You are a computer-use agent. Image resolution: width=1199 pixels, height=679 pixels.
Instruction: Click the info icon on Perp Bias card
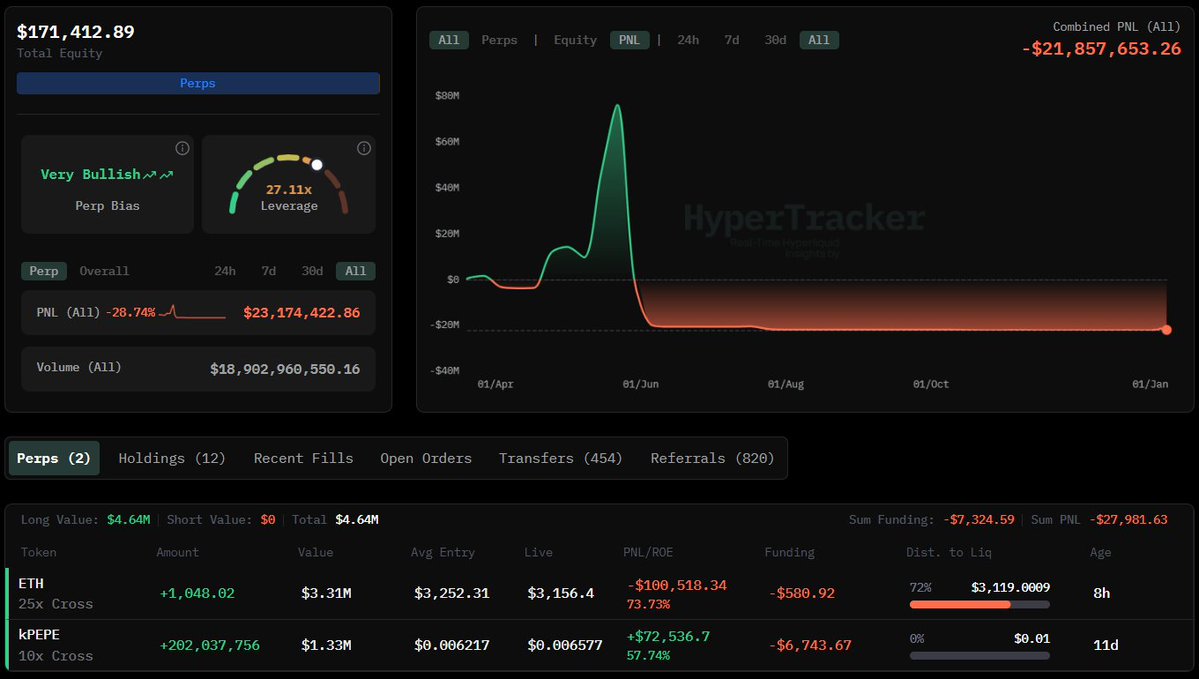[182, 148]
